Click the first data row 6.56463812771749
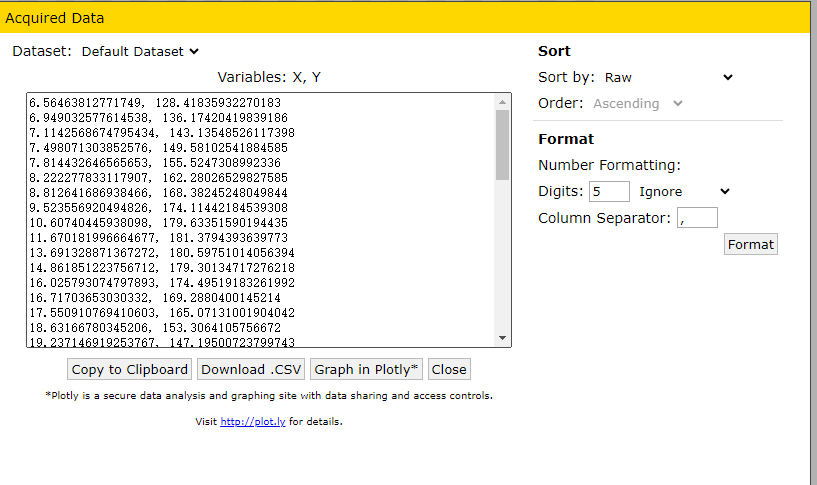817x485 pixels. click(x=155, y=103)
